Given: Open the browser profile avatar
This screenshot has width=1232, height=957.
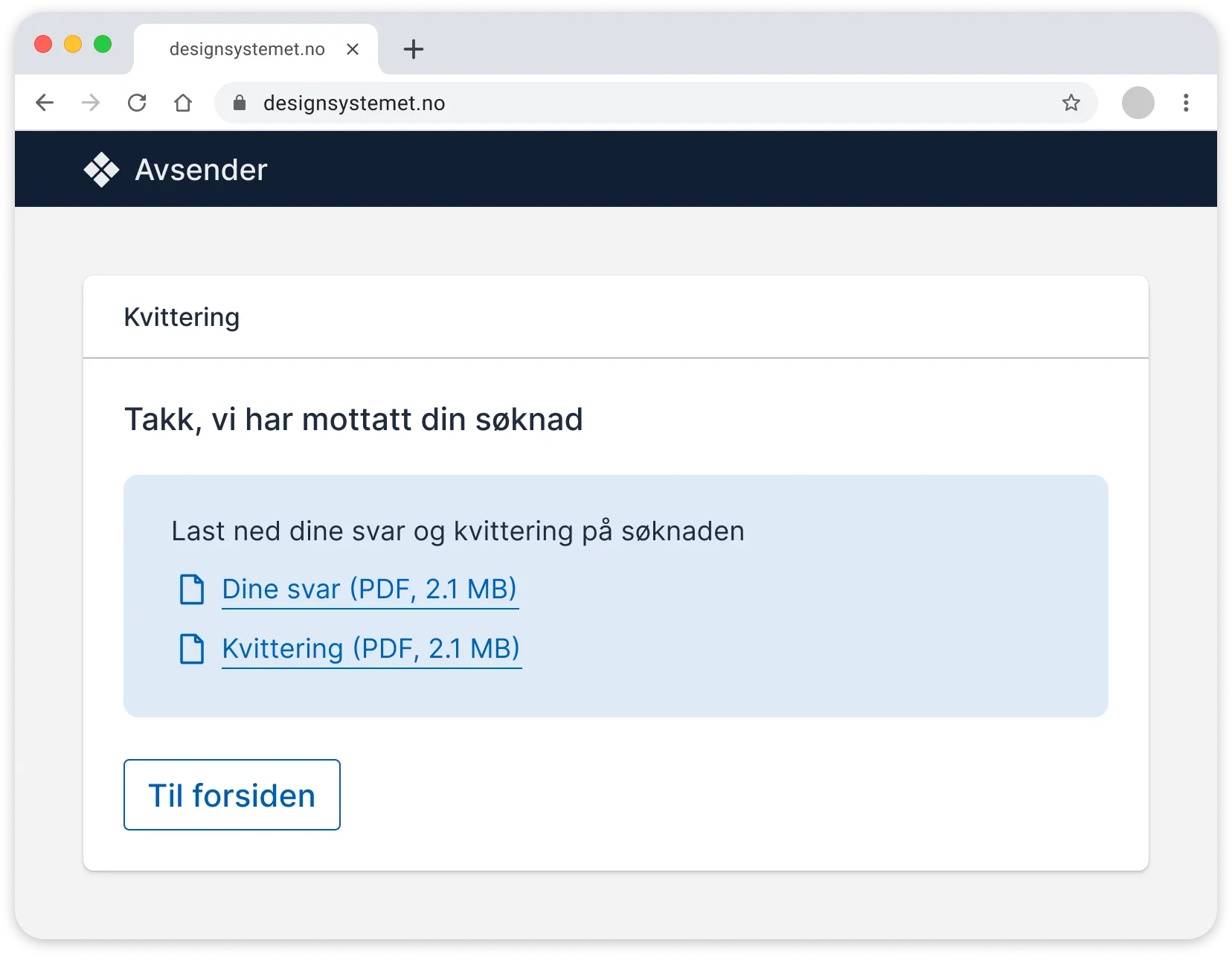Looking at the screenshot, I should [x=1138, y=103].
